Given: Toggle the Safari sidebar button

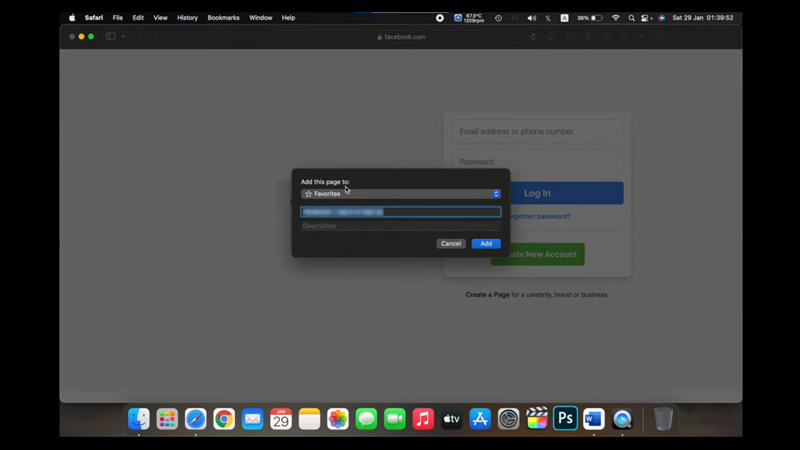Looking at the screenshot, I should pos(111,37).
